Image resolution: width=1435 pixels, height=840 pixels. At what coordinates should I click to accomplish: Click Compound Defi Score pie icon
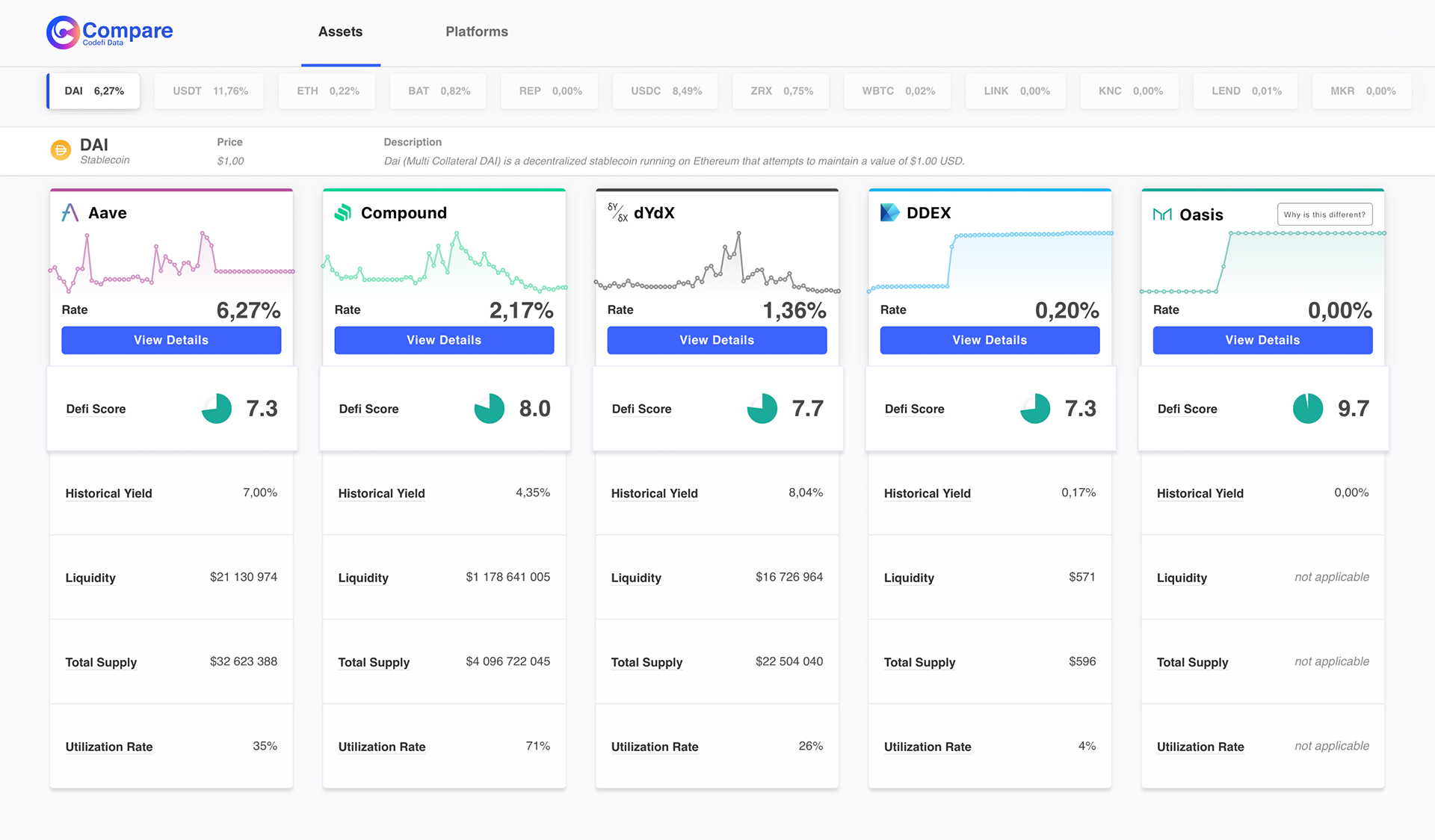pyautogui.click(x=489, y=409)
